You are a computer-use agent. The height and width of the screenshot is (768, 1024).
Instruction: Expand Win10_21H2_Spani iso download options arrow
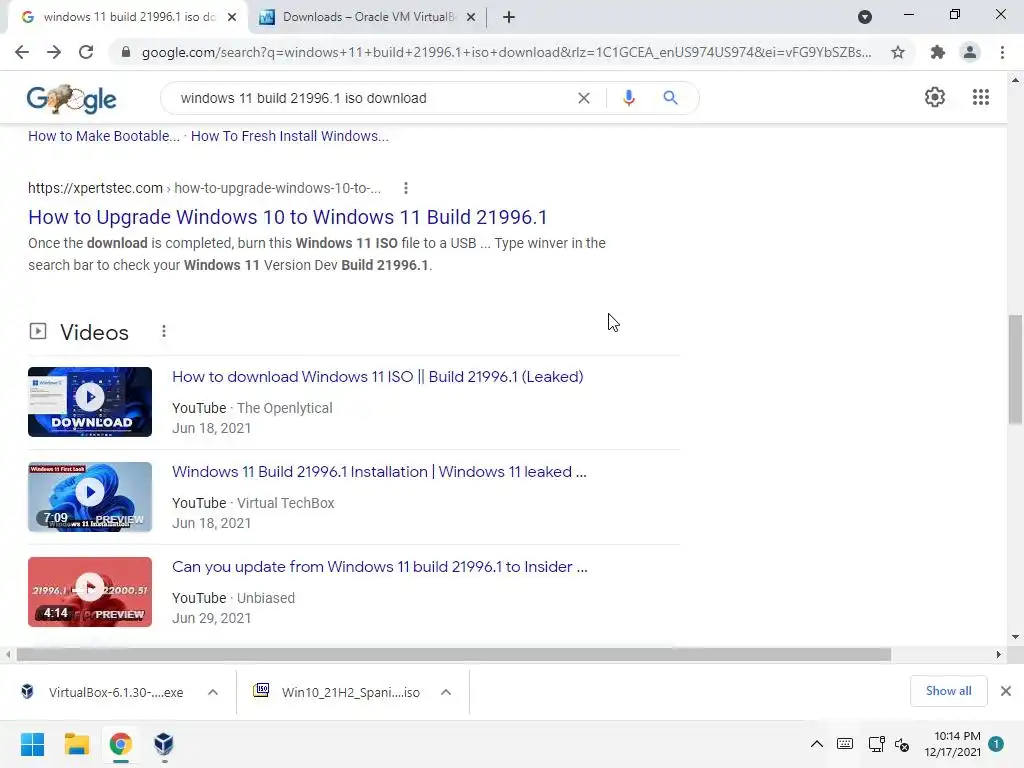[446, 692]
